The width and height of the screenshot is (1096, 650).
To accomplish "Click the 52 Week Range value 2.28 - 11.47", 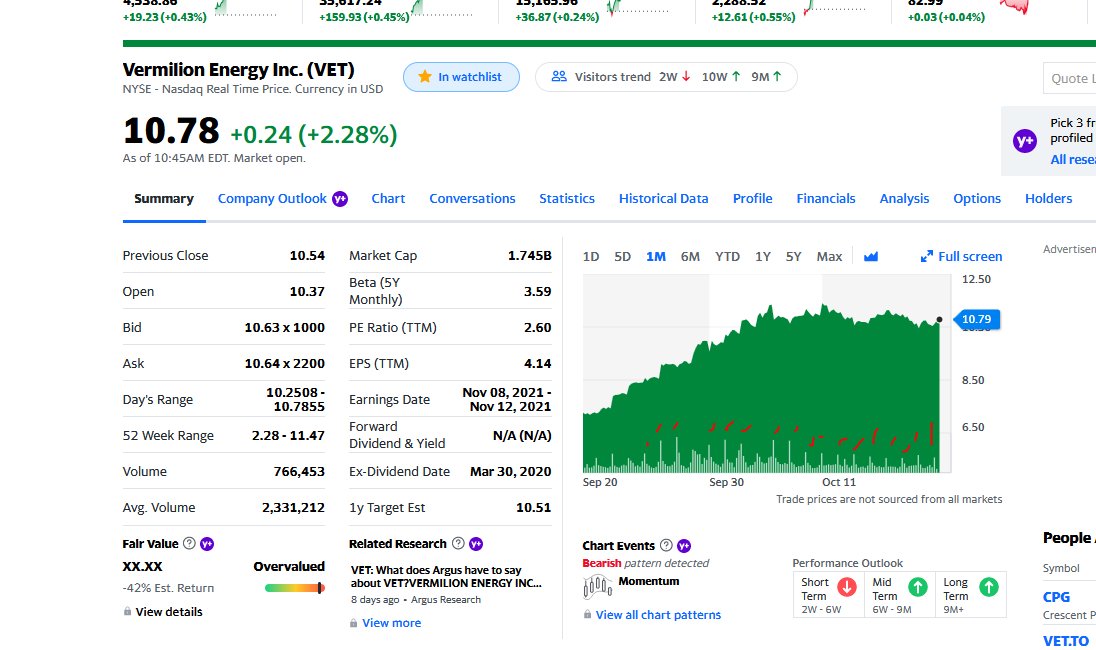I will (x=288, y=435).
